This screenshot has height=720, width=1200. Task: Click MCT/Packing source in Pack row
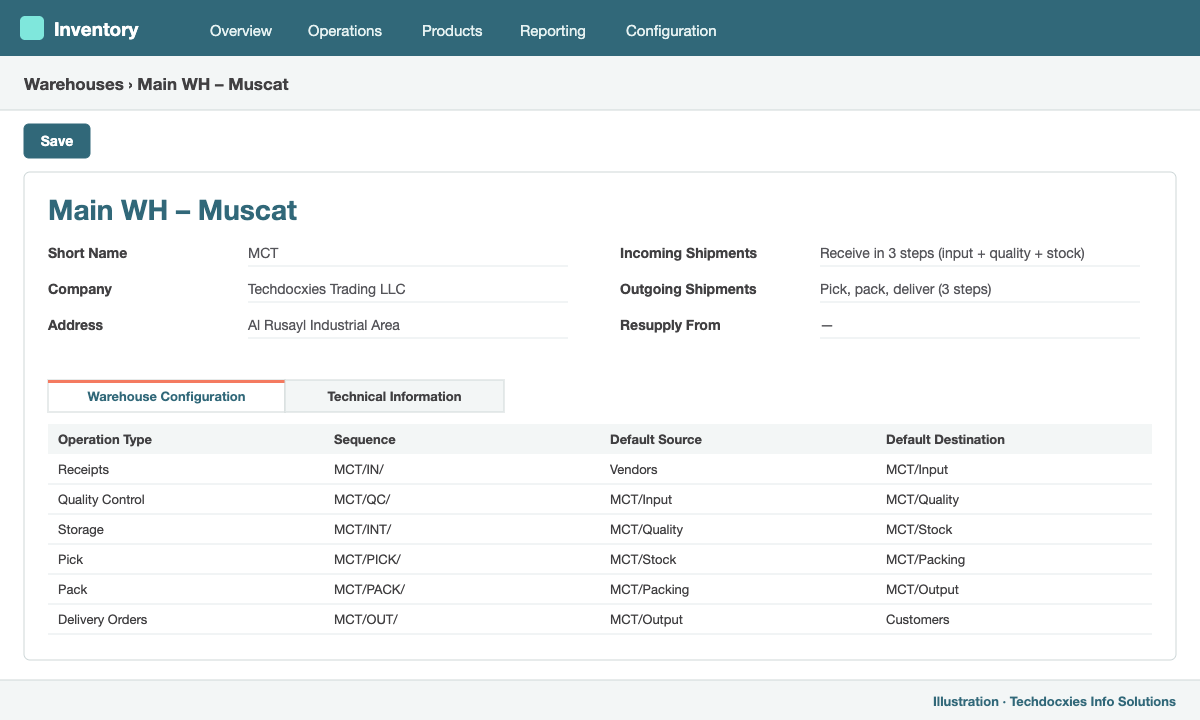(649, 589)
